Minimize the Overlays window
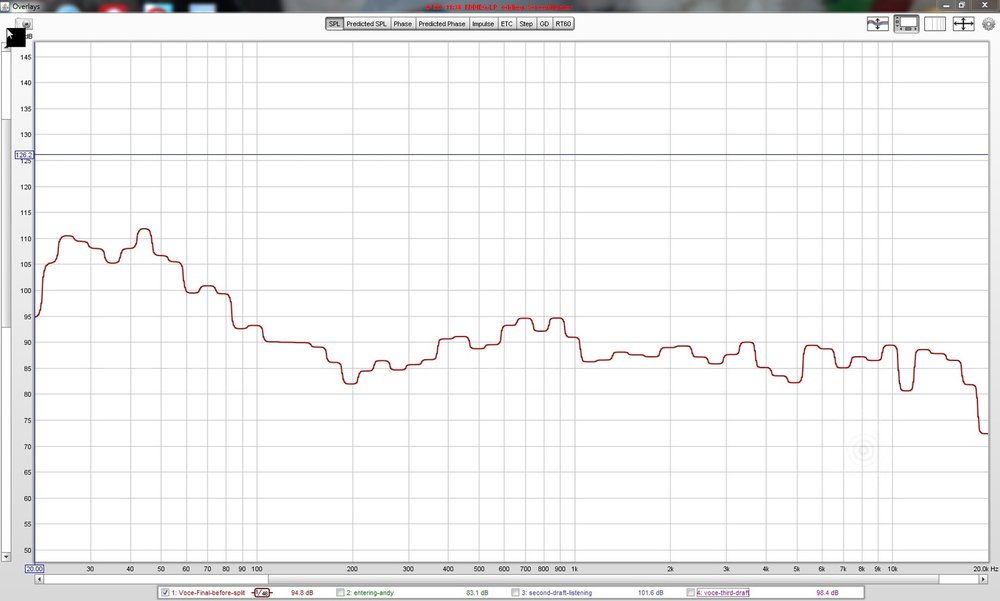1000x601 pixels. click(946, 5)
